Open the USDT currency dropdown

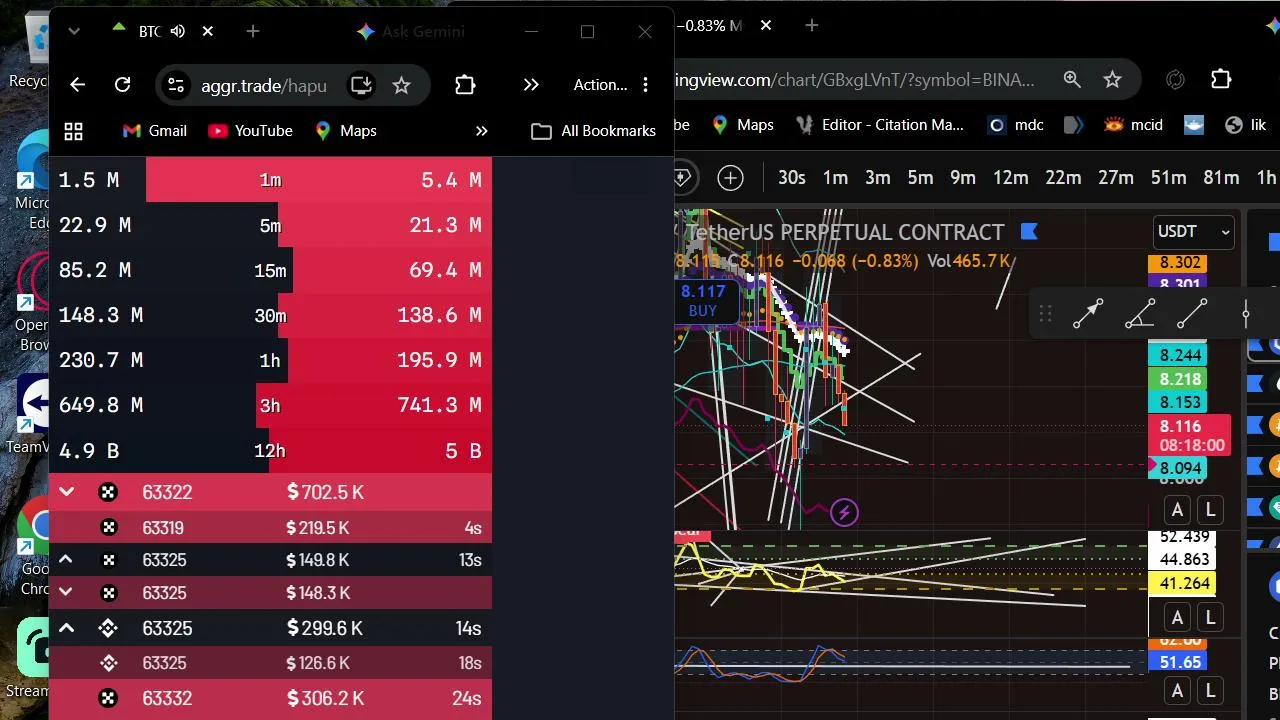tap(1193, 232)
